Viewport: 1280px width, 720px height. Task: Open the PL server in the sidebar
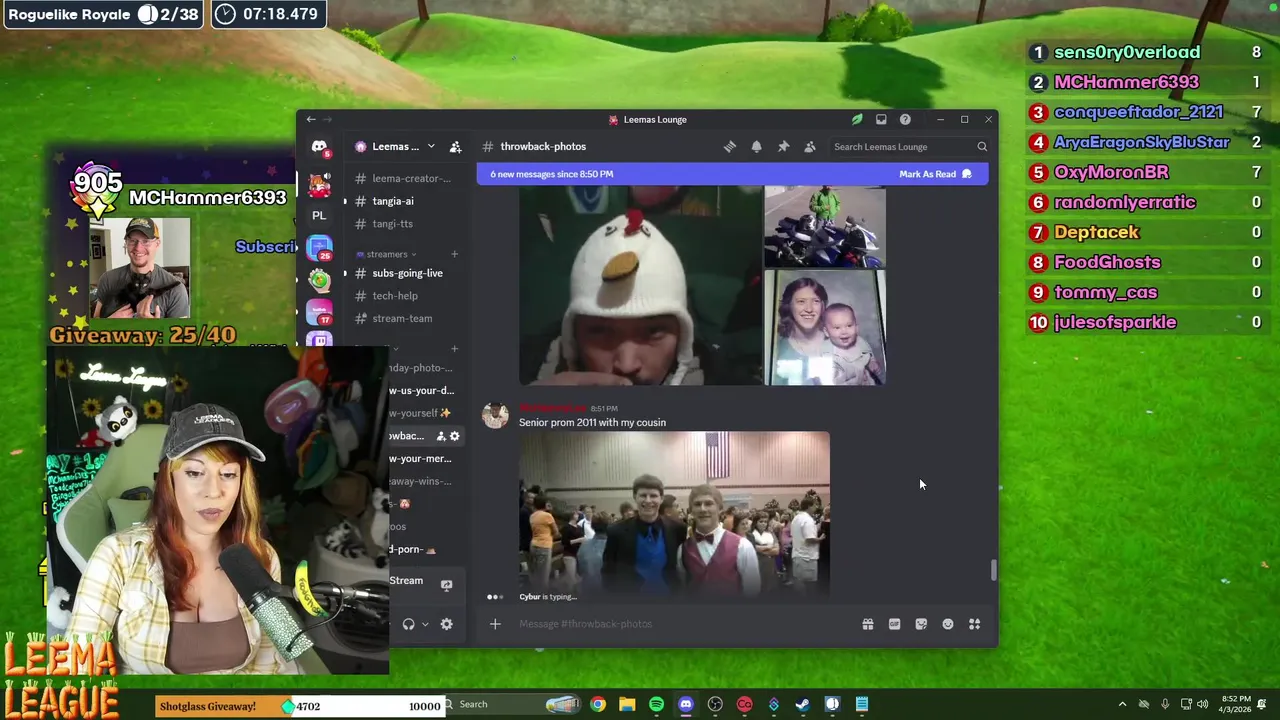319,216
